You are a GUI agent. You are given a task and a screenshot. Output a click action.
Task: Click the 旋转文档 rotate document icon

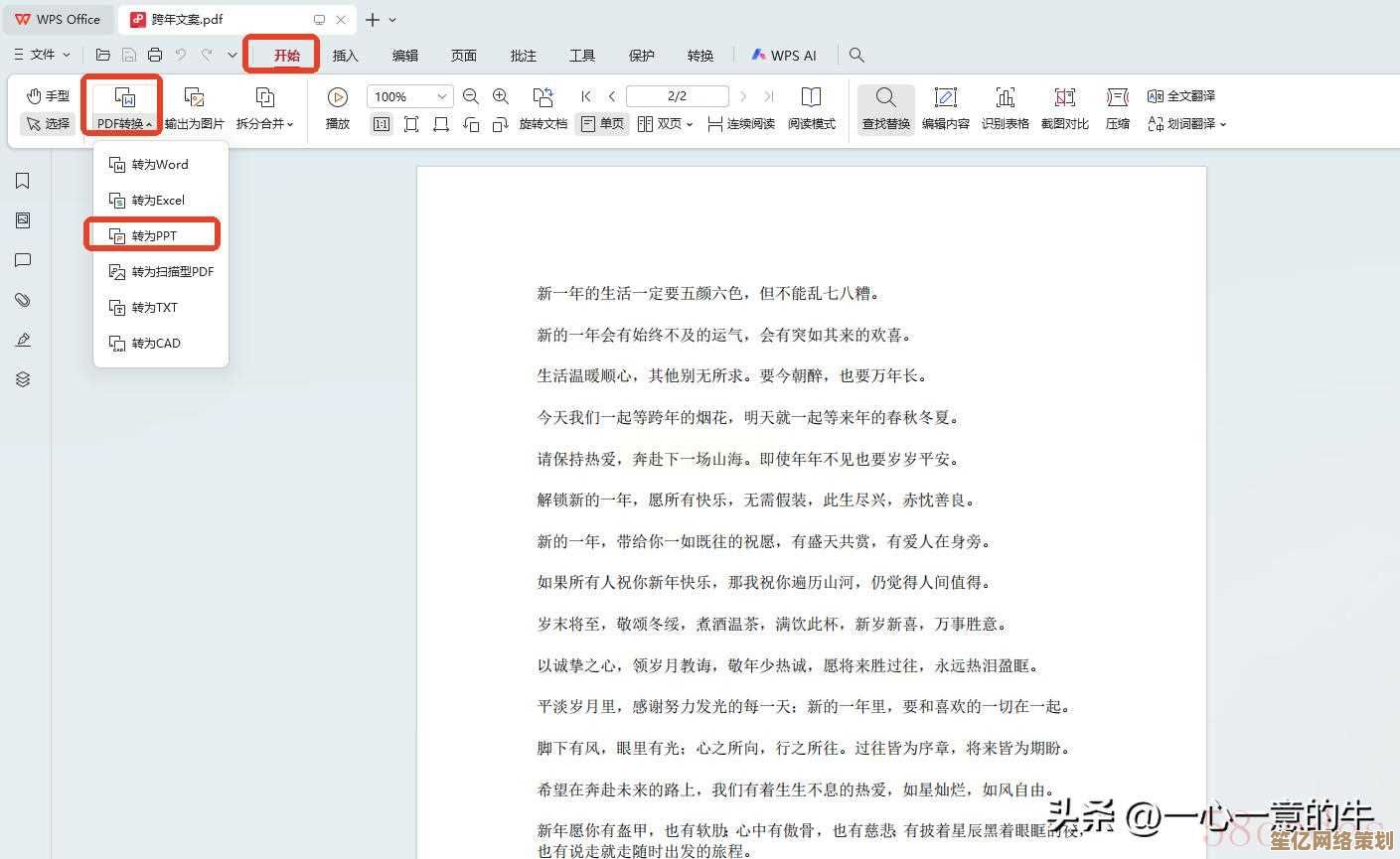click(543, 107)
